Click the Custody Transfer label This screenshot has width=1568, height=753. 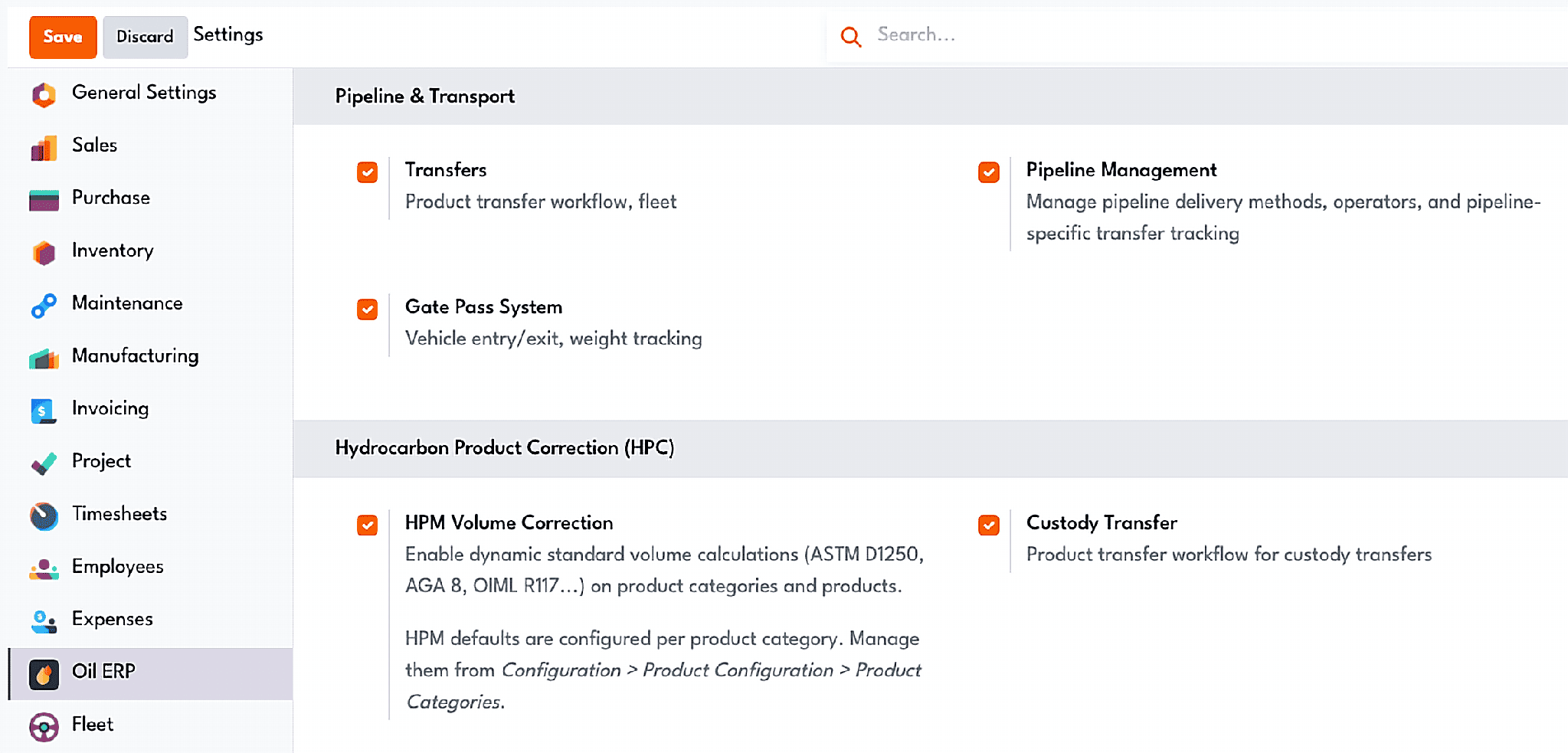(x=1102, y=523)
